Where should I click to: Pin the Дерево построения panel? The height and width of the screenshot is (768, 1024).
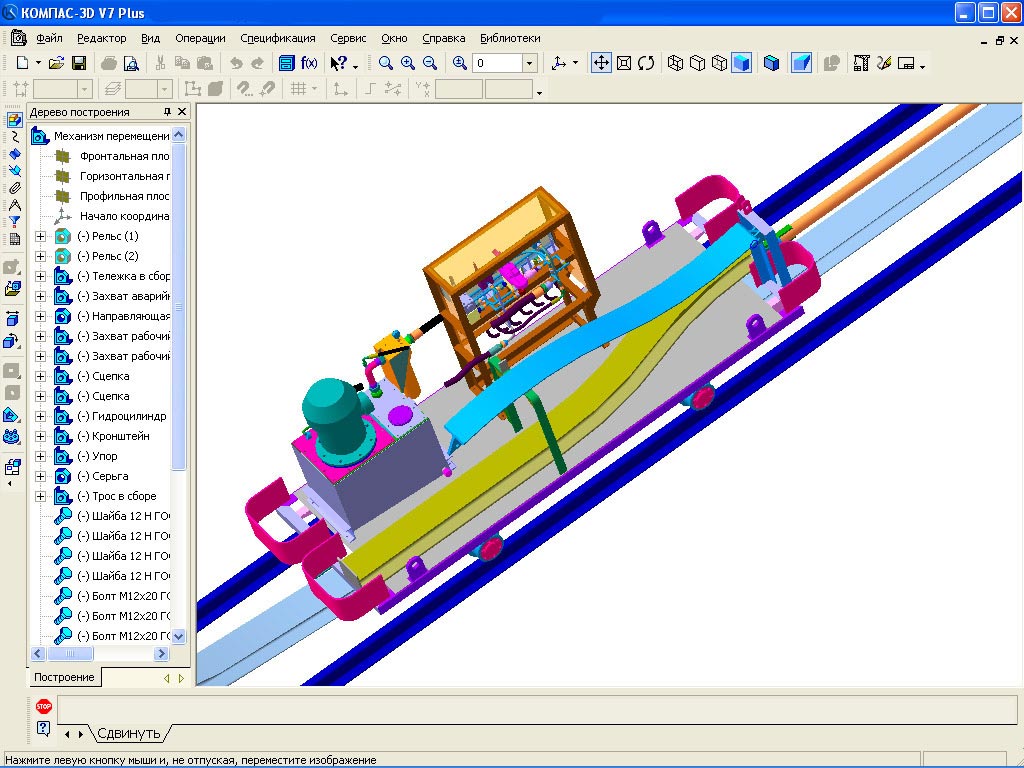pyautogui.click(x=167, y=112)
